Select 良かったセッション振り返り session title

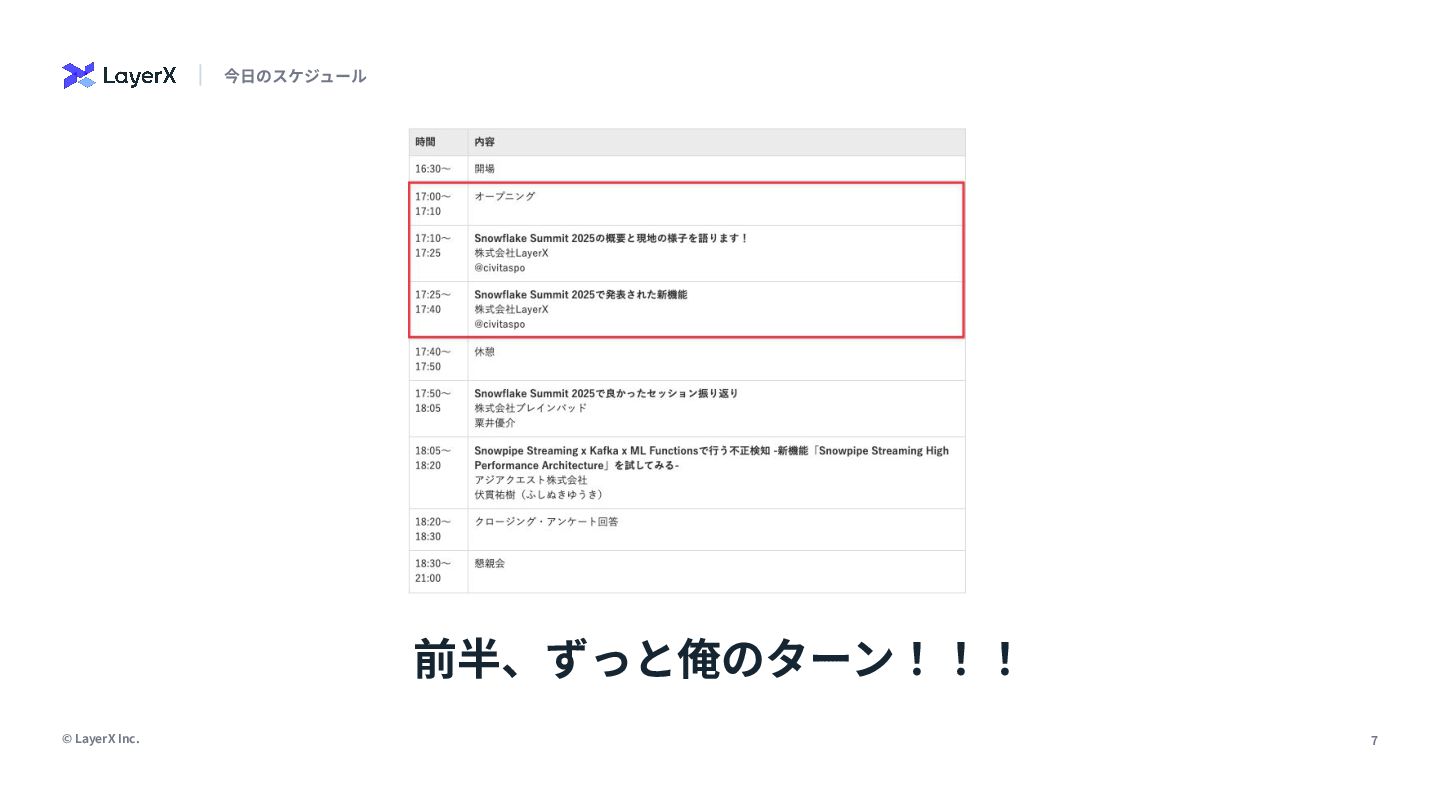(x=606, y=394)
